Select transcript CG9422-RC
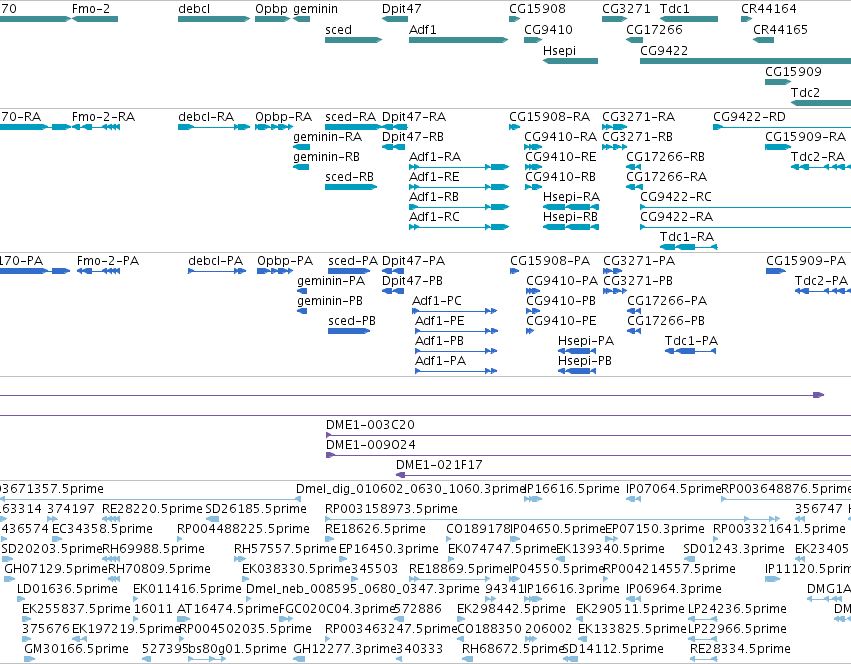Screen dimensions: 851x664 point(746,207)
